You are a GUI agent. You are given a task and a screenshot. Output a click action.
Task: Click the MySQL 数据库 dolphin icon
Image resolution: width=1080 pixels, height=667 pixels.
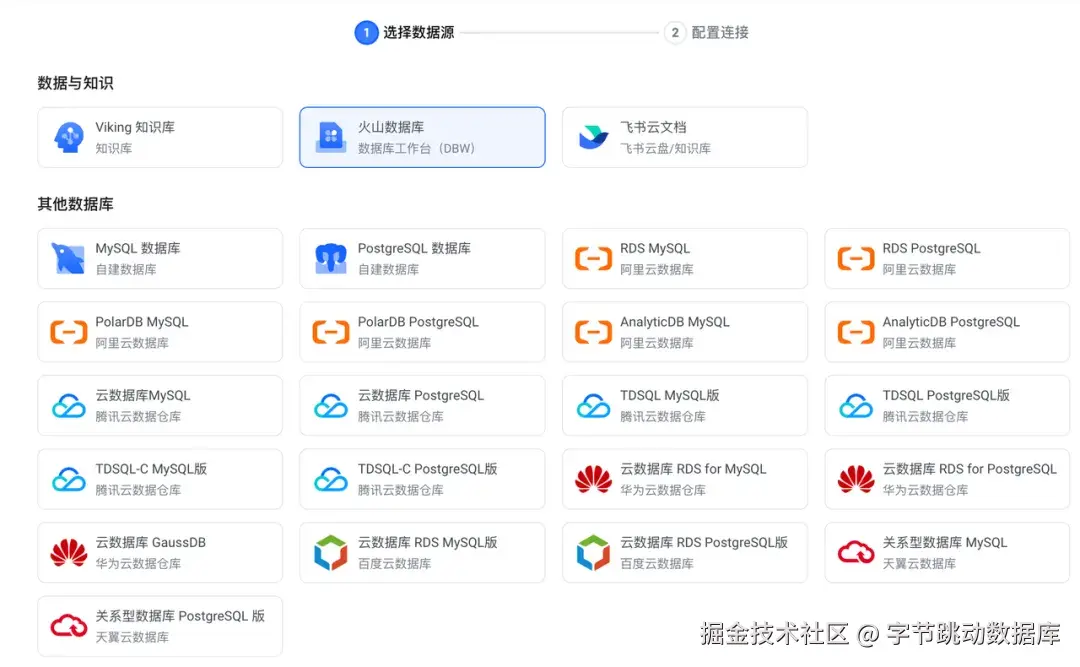69,258
